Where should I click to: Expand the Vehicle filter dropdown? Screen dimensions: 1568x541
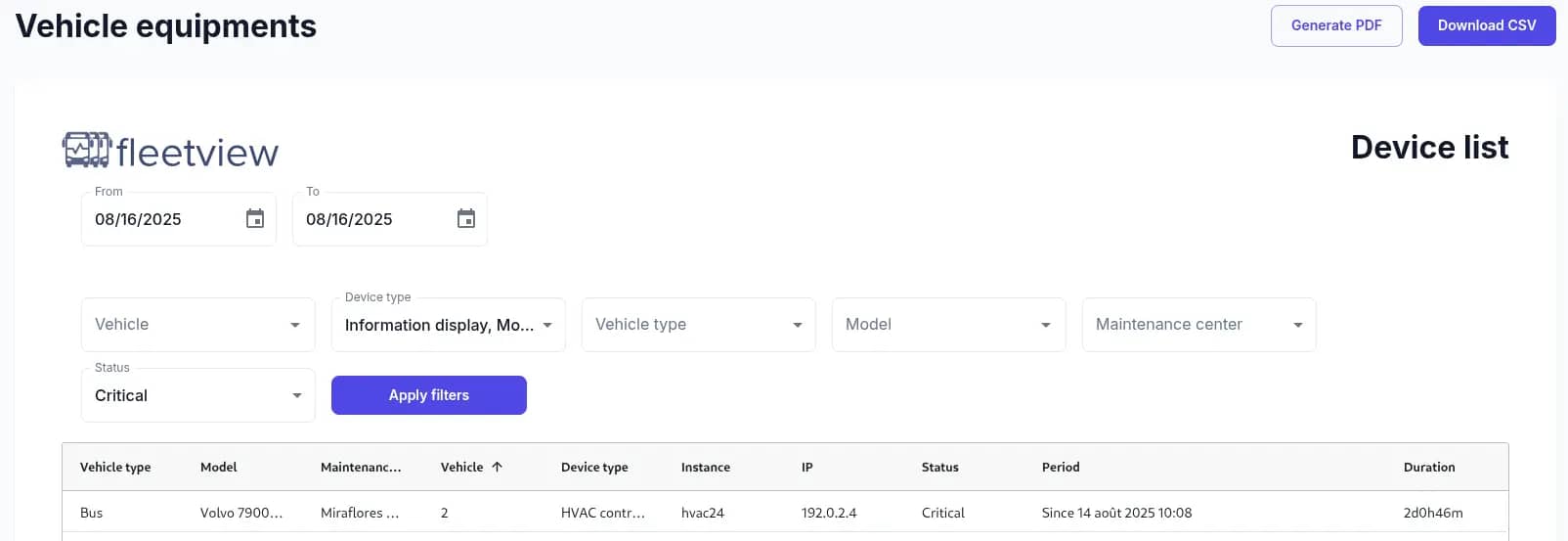pos(198,325)
